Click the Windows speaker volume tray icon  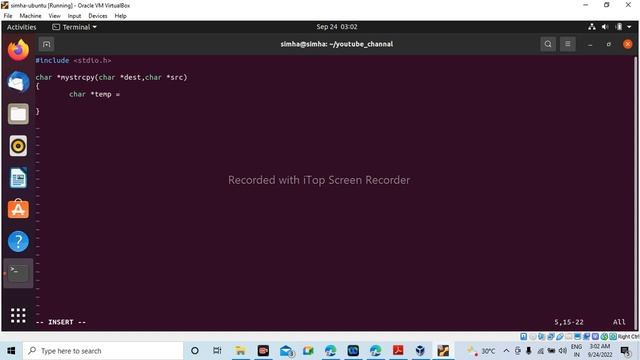[562, 351]
